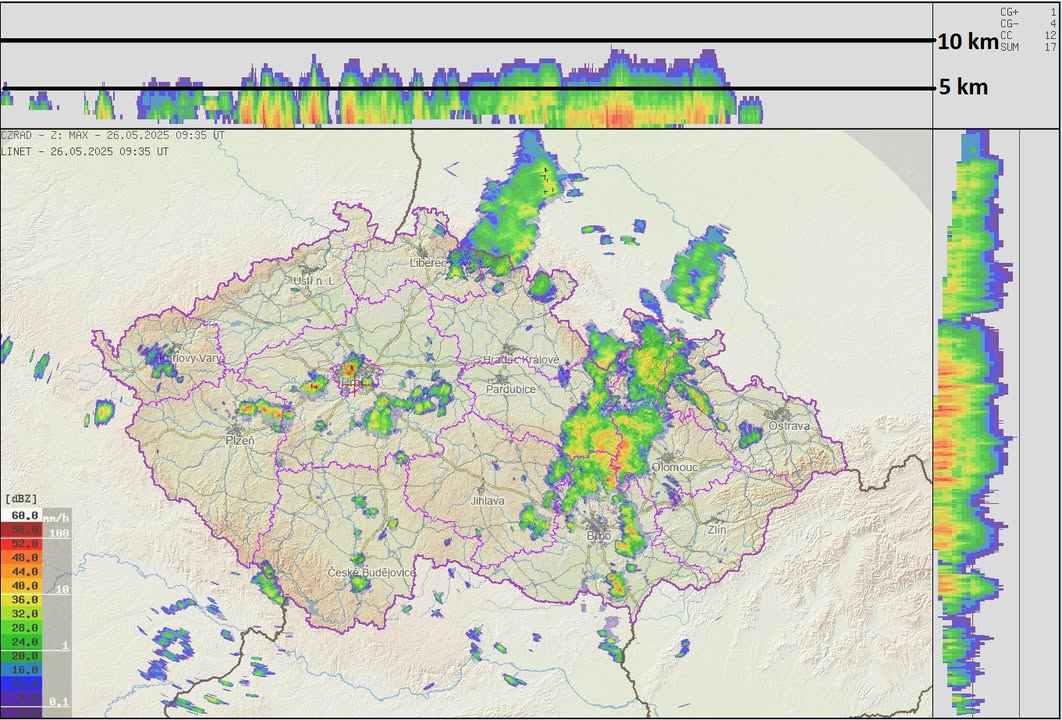This screenshot has height=720, width=1062.
Task: Click the LINET 09:35 UT timestamp line
Action: [x=85, y=152]
